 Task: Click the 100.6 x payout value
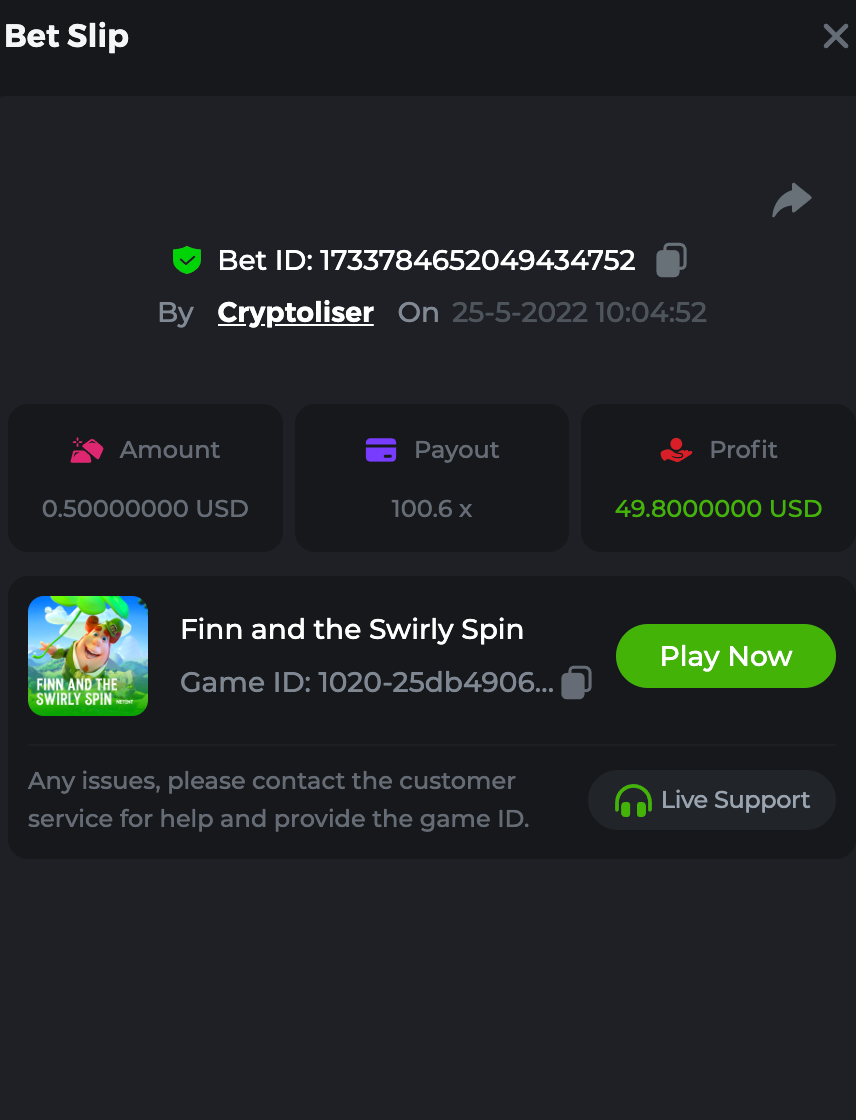(432, 508)
